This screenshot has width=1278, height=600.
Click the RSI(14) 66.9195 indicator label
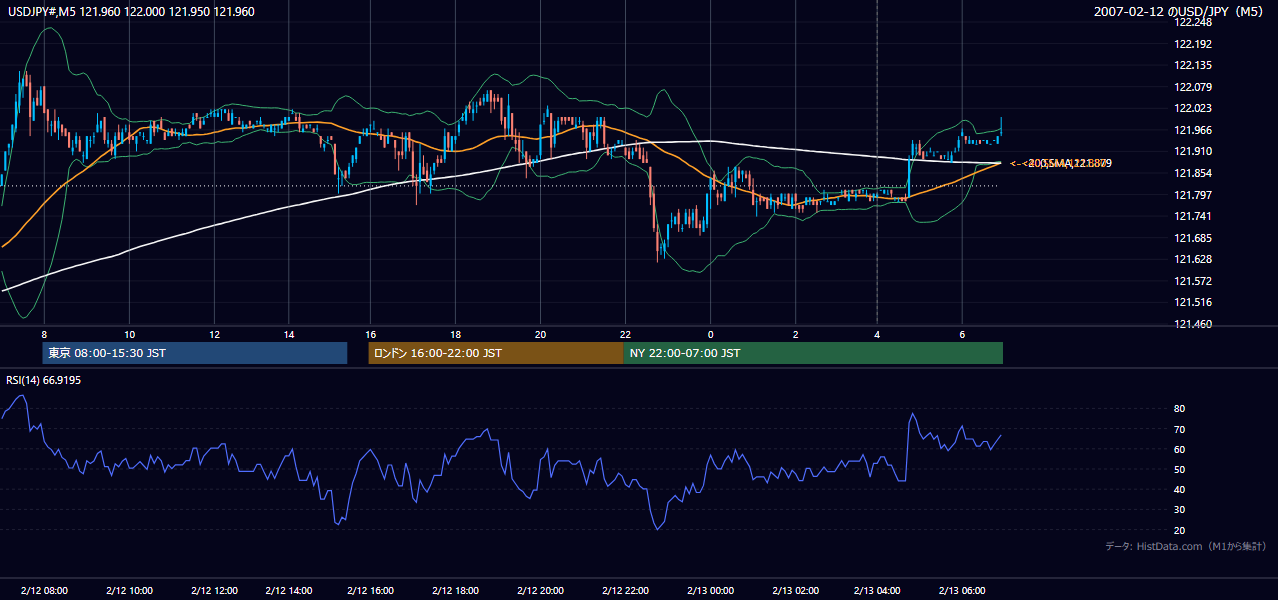[43, 380]
